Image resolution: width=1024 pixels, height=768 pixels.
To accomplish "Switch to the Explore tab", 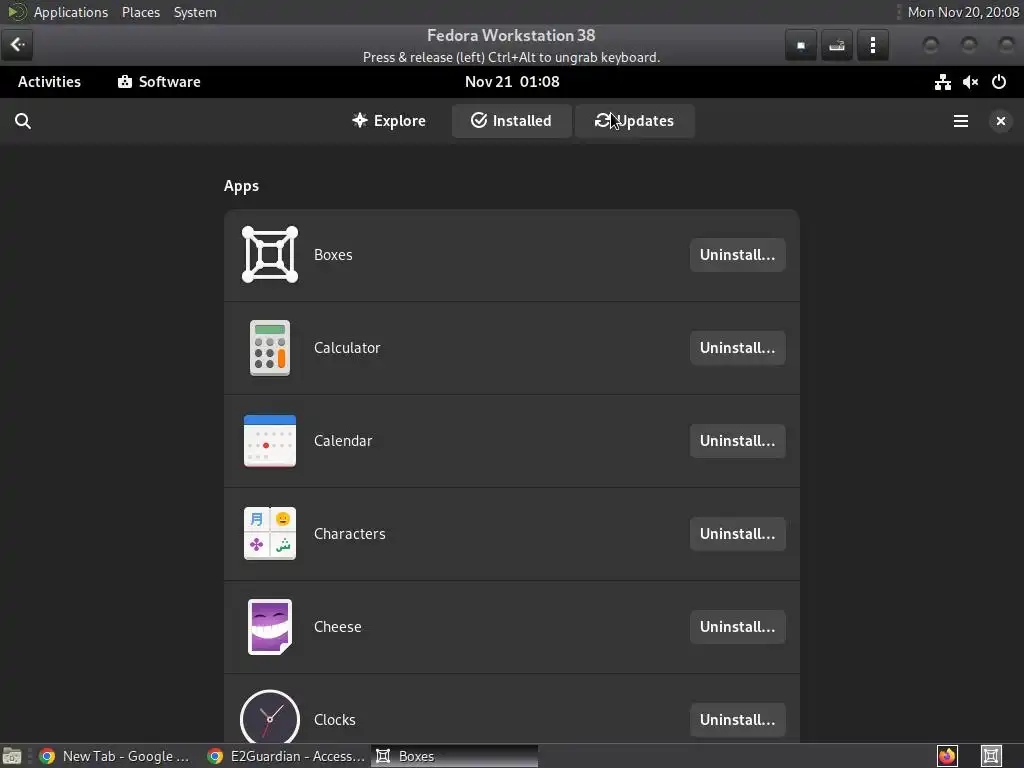I will (x=389, y=121).
